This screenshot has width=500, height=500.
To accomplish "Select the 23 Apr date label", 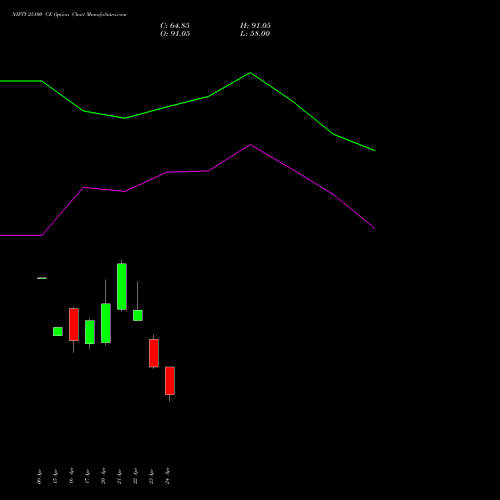I will (151, 476).
